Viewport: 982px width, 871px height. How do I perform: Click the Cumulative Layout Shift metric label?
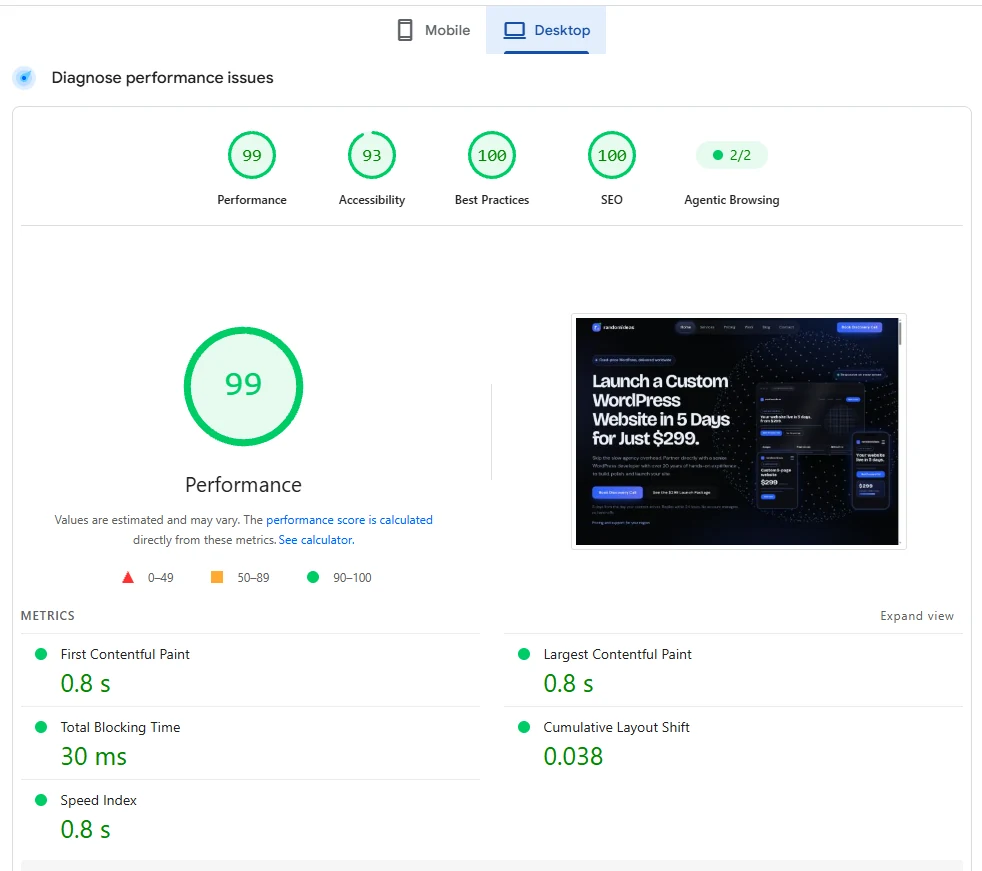point(616,728)
